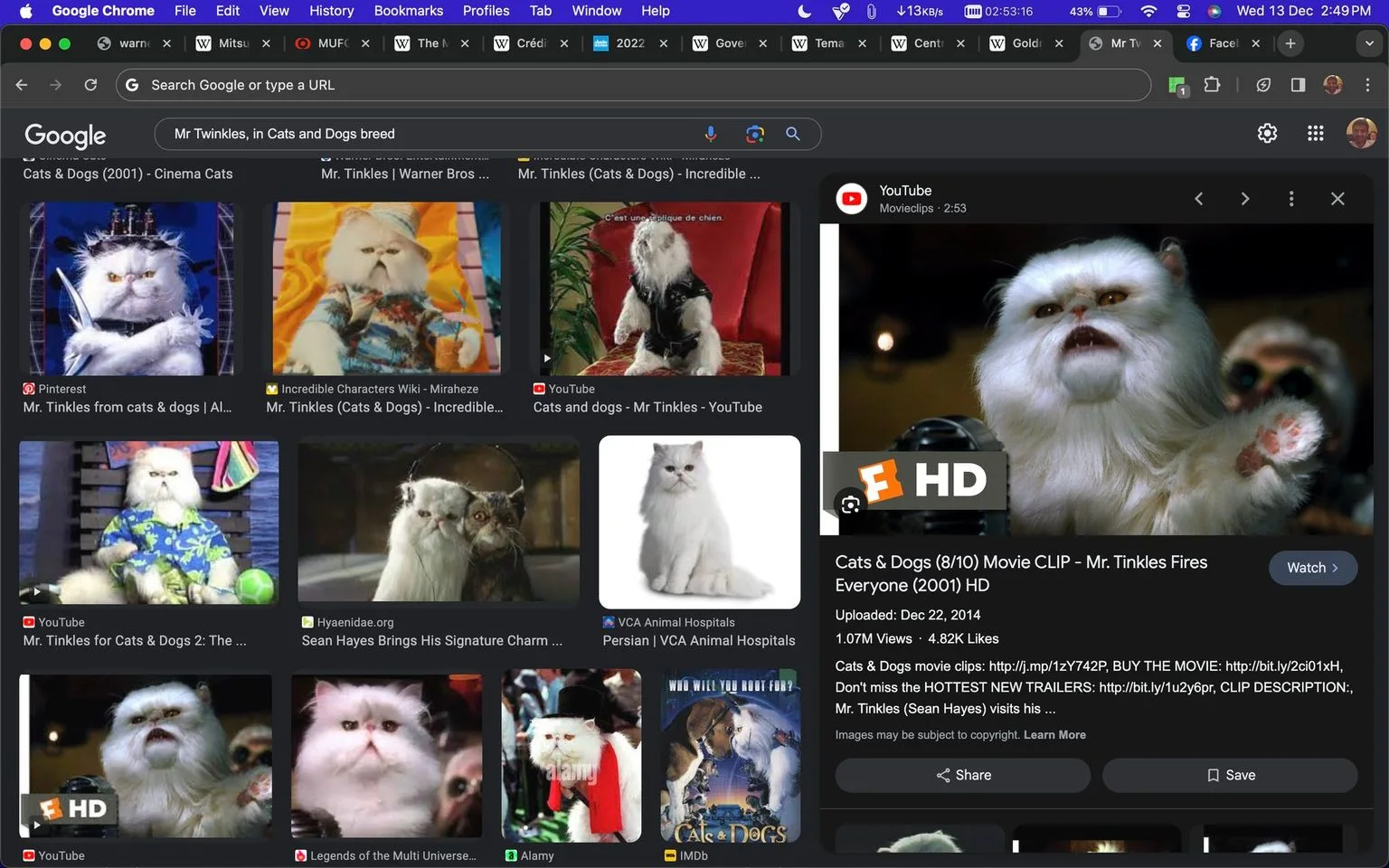This screenshot has height=868, width=1389.
Task: Open the Hawaiian shirt cat thumbnail from Incredible Characters Wiki
Action: pos(387,288)
